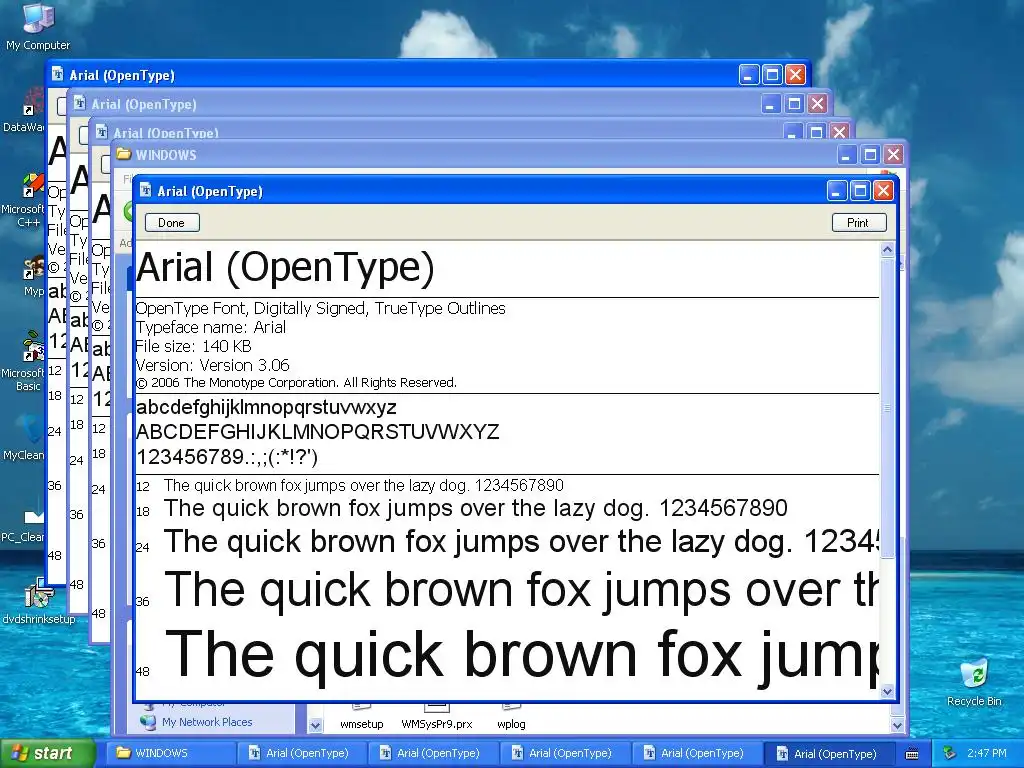Minimize the front Arial (OpenType) window
Viewport: 1024px width, 768px height.
click(x=837, y=191)
